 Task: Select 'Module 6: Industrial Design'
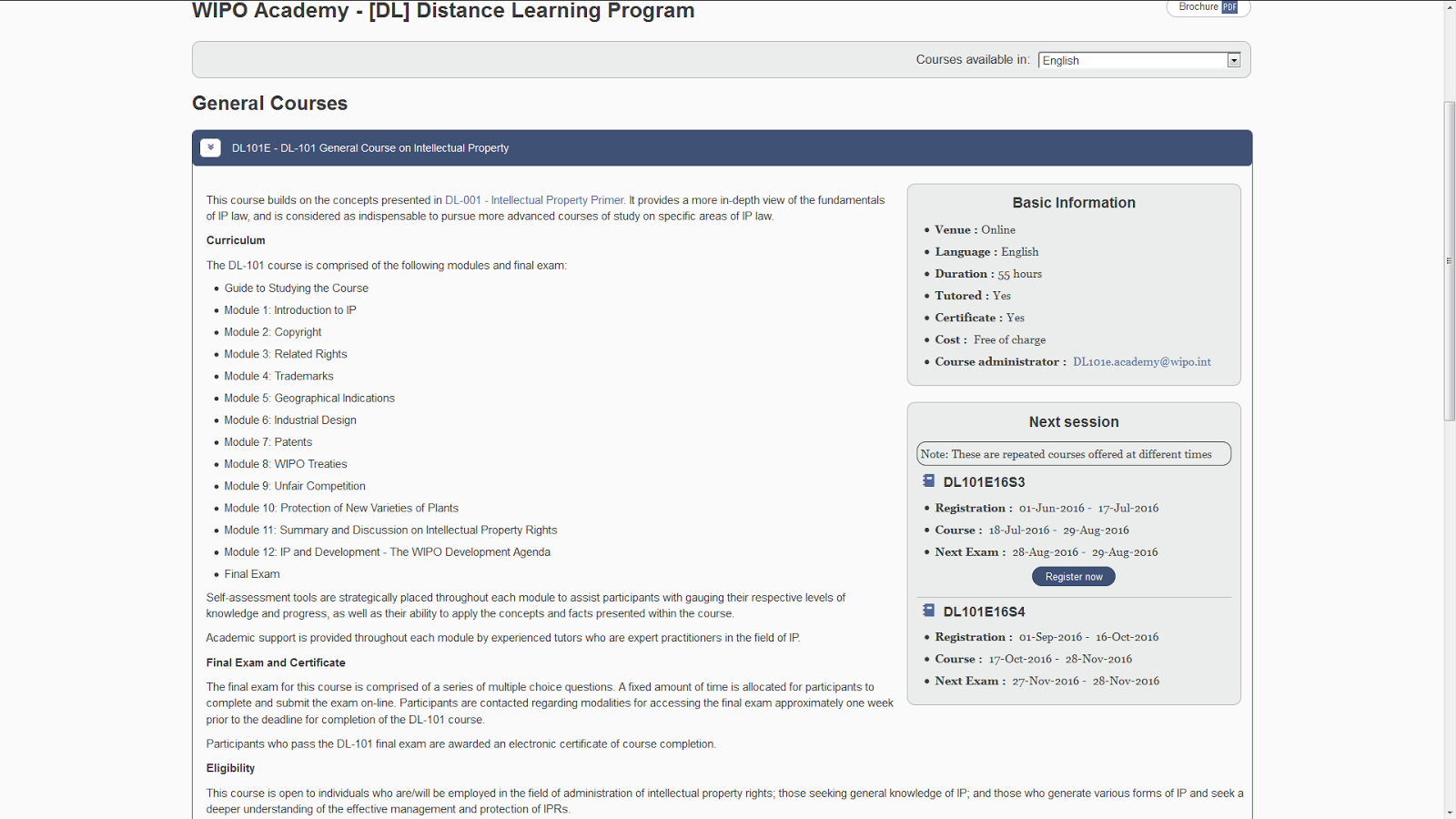(x=290, y=420)
